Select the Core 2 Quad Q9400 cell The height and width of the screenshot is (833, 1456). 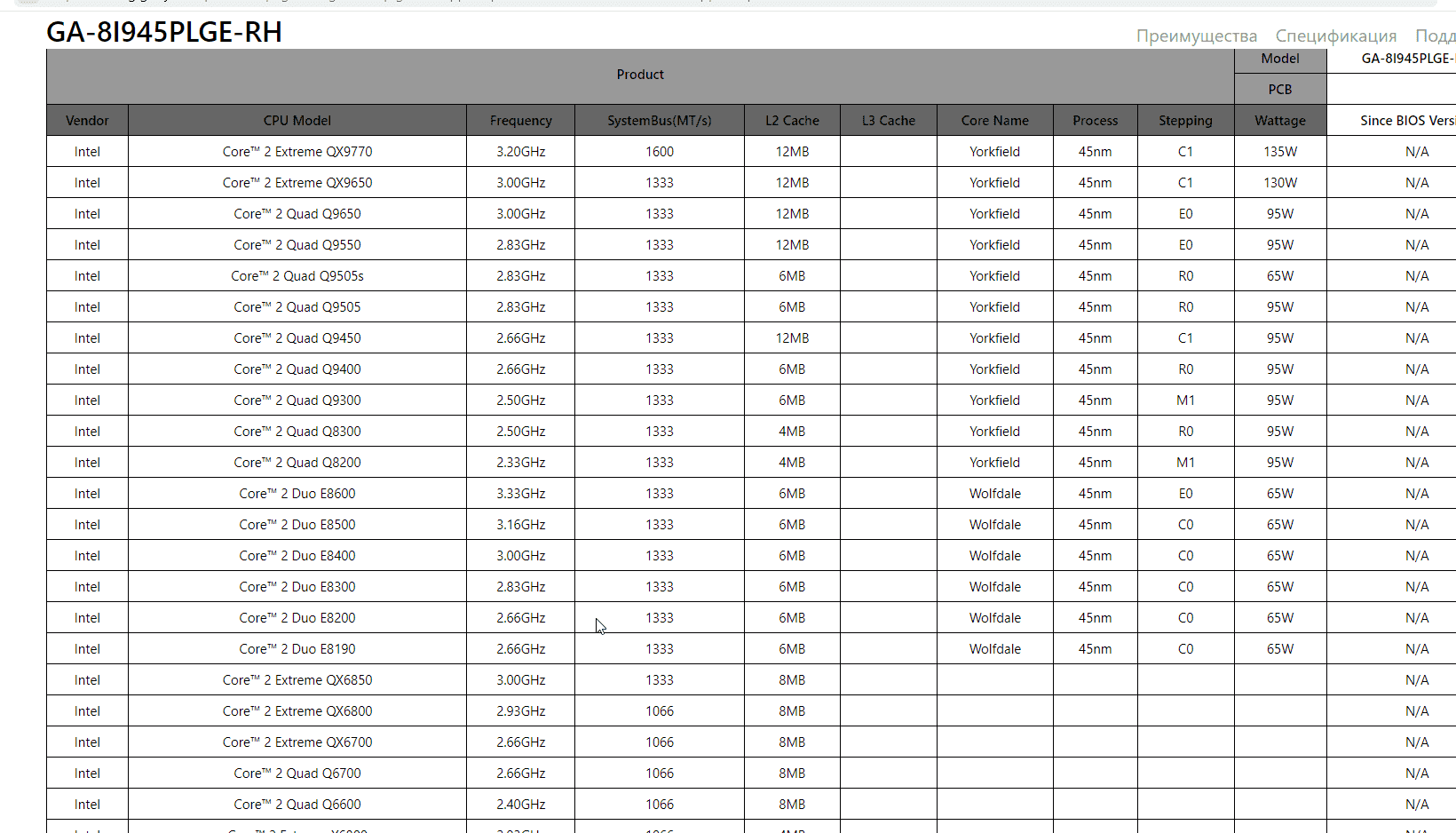[x=297, y=369]
